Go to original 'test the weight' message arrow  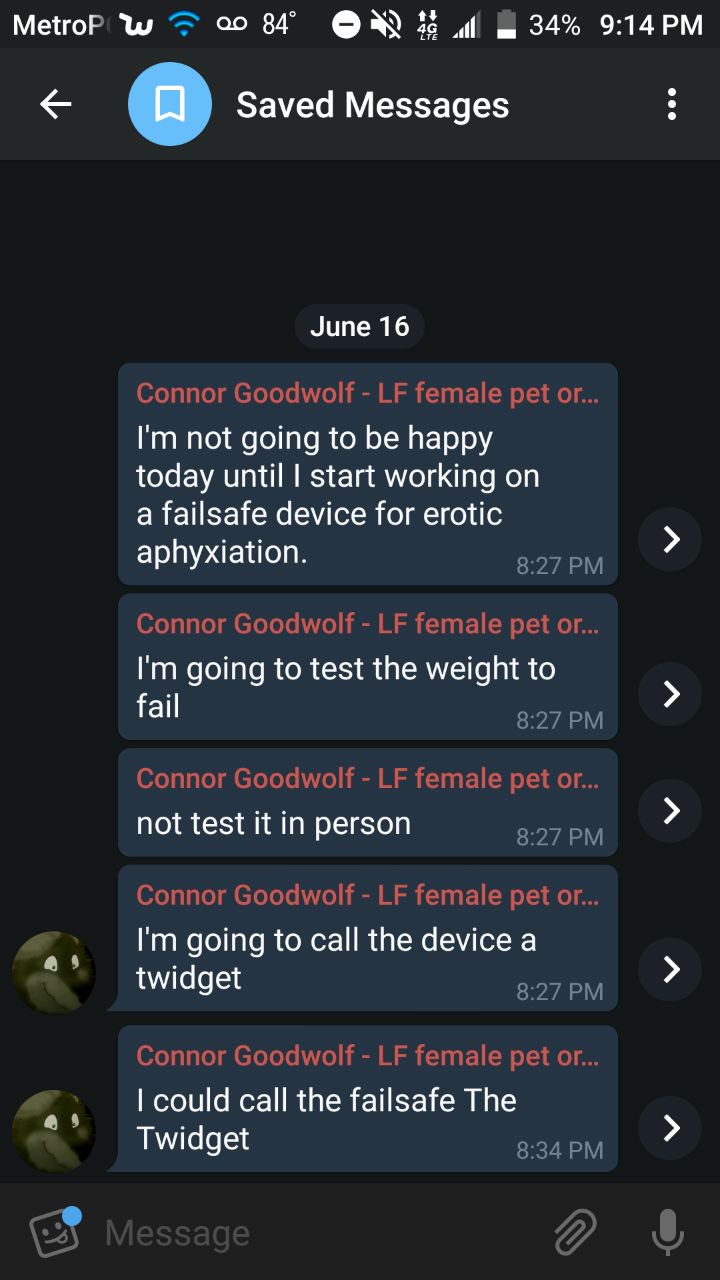click(670, 694)
